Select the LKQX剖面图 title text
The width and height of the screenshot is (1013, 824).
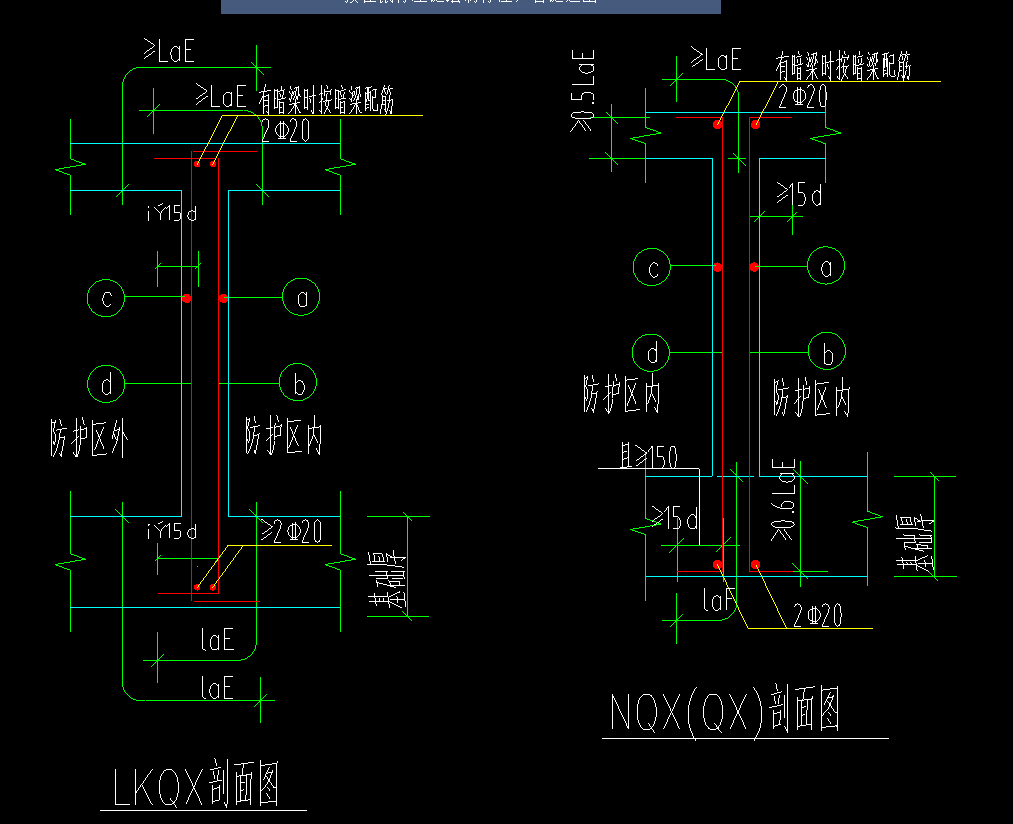(196, 785)
